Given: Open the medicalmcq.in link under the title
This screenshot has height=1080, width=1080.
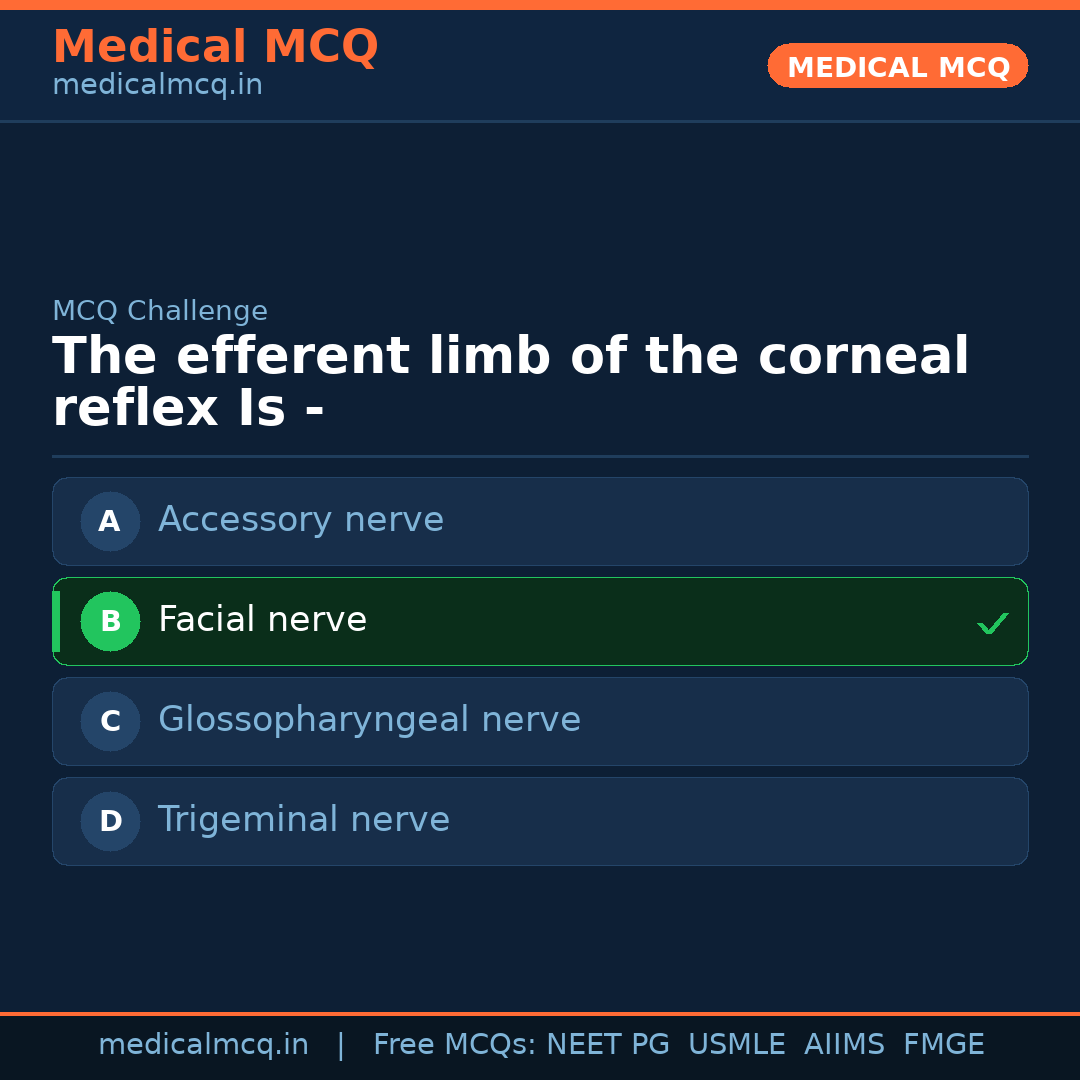Looking at the screenshot, I should [x=157, y=86].
